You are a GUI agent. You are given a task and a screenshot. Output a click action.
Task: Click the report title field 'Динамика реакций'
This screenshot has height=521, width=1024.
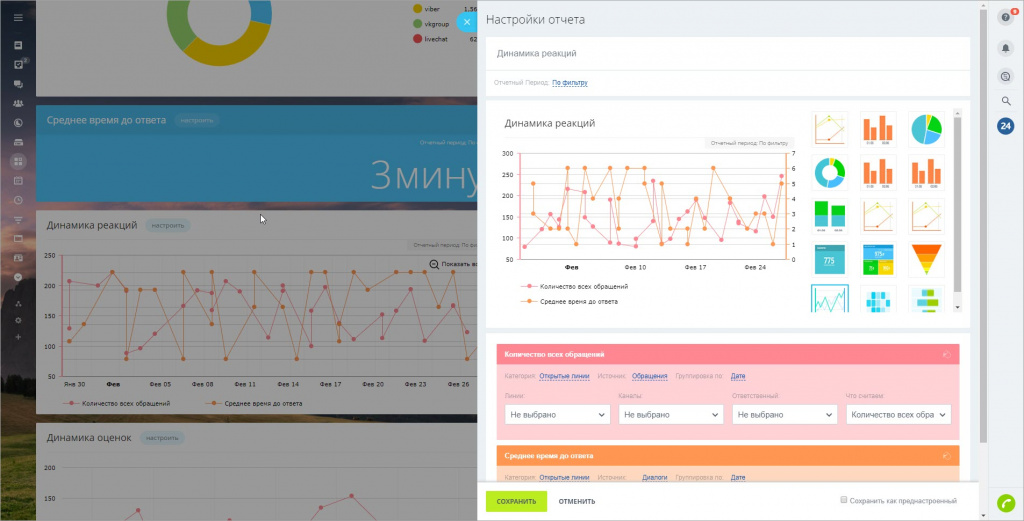pos(728,54)
